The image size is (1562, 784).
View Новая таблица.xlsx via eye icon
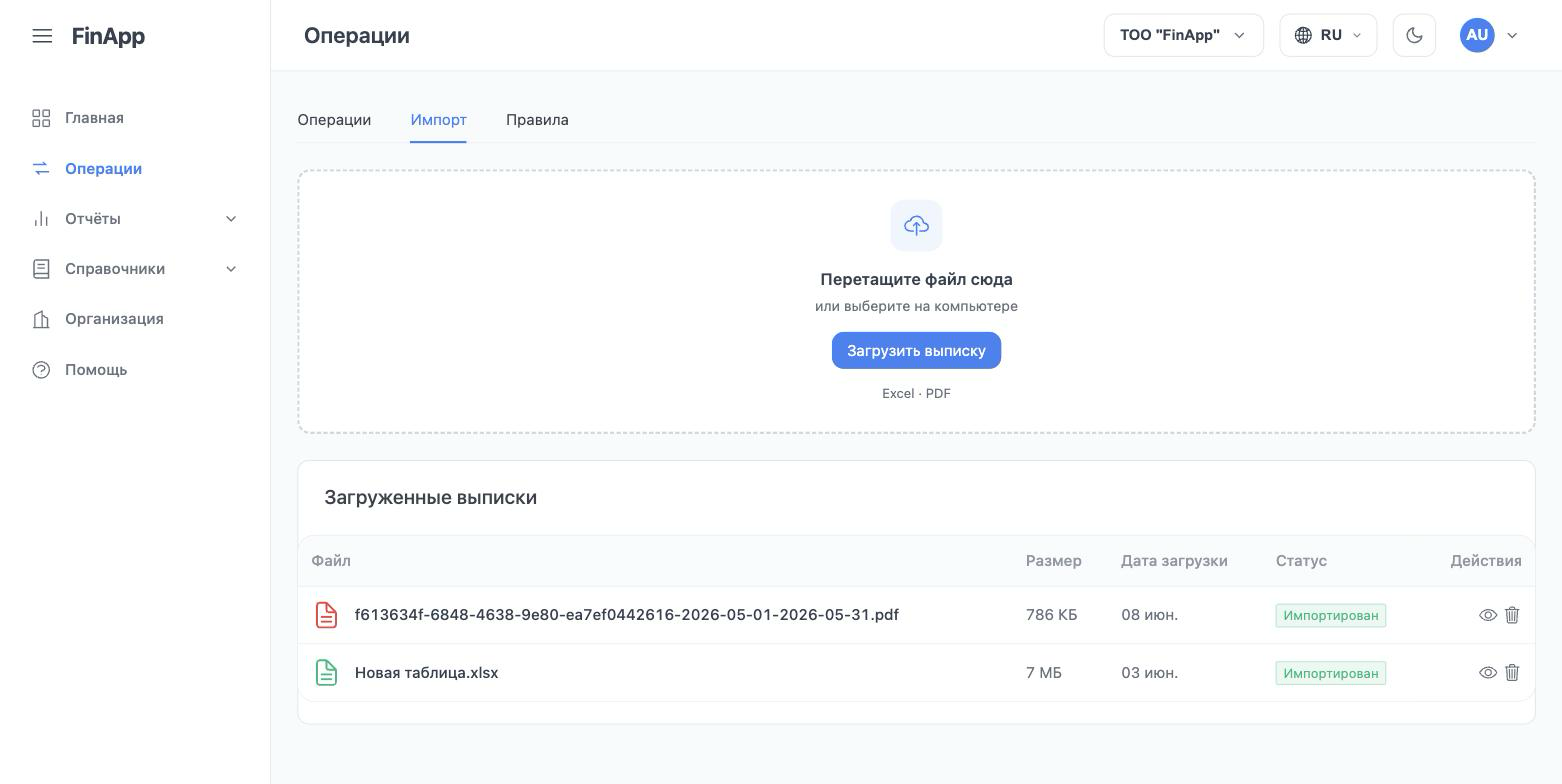pos(1488,673)
